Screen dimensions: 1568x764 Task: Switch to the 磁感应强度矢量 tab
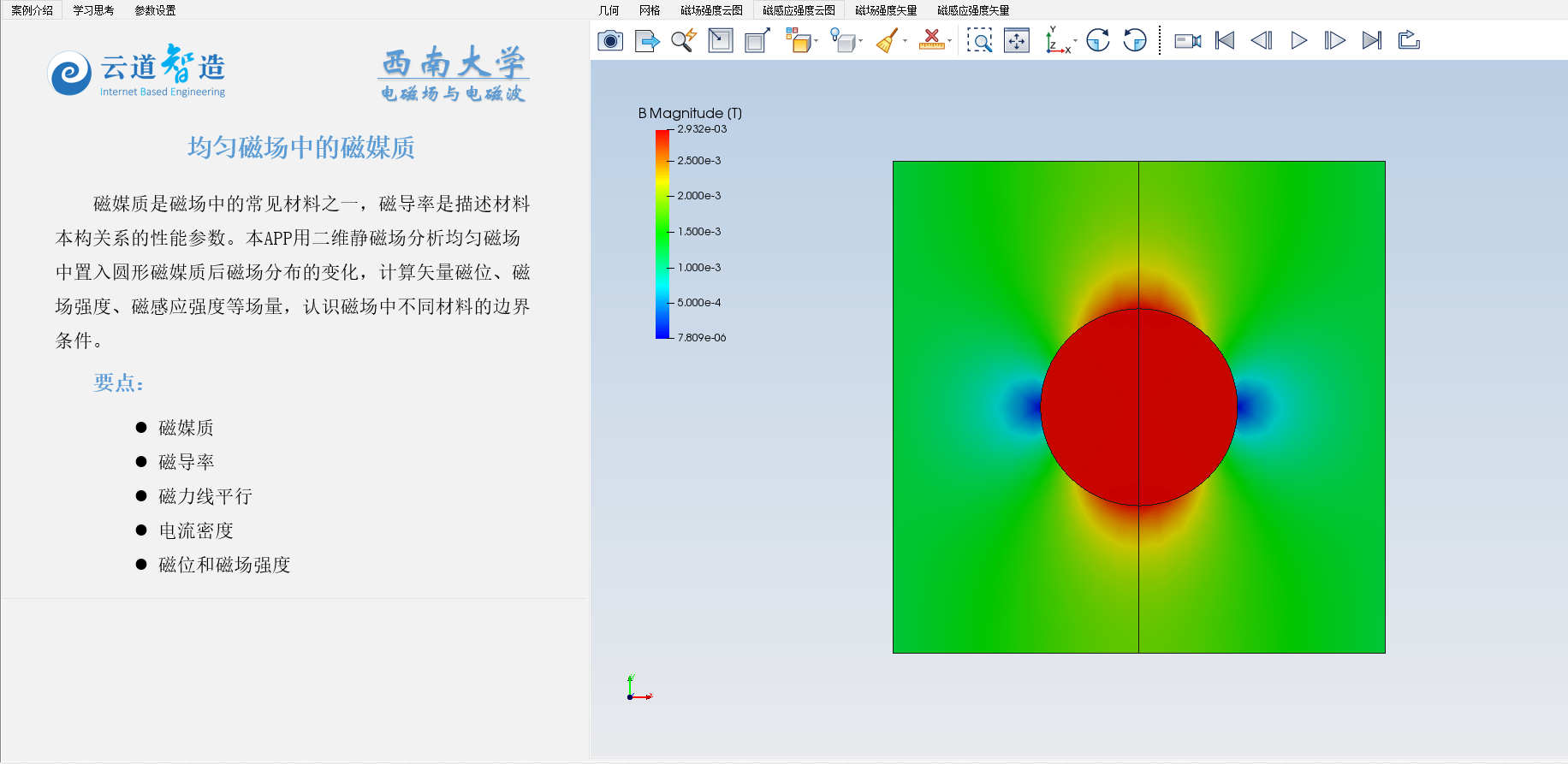[x=973, y=10]
